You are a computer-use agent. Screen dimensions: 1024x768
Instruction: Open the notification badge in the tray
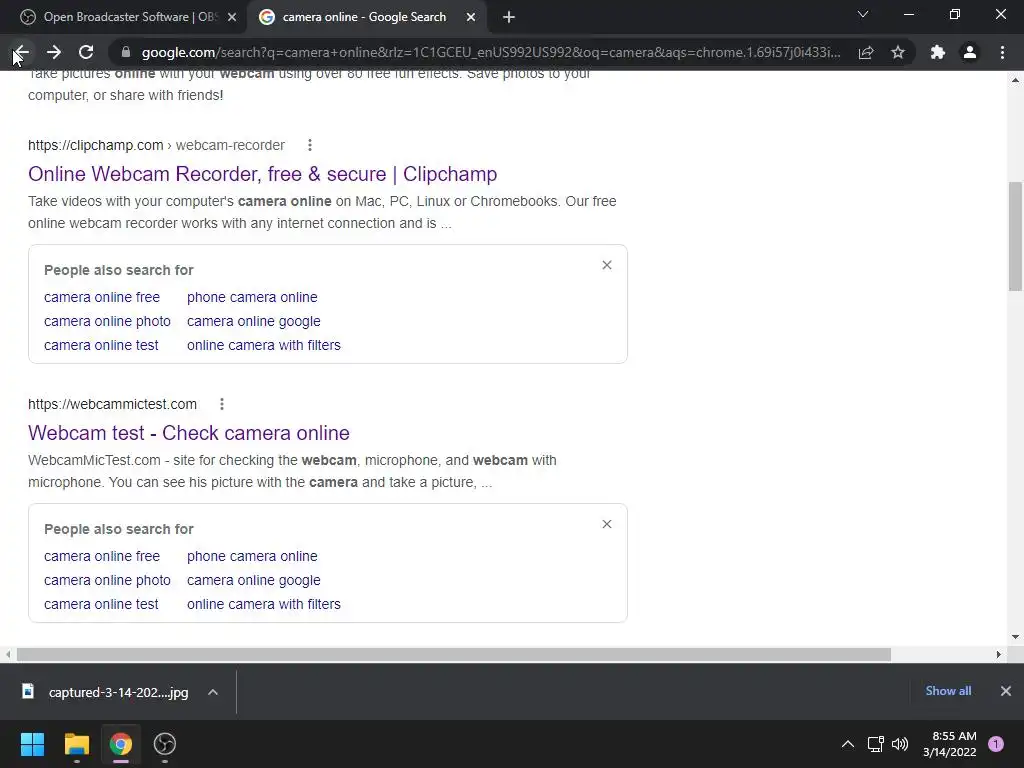tap(996, 744)
